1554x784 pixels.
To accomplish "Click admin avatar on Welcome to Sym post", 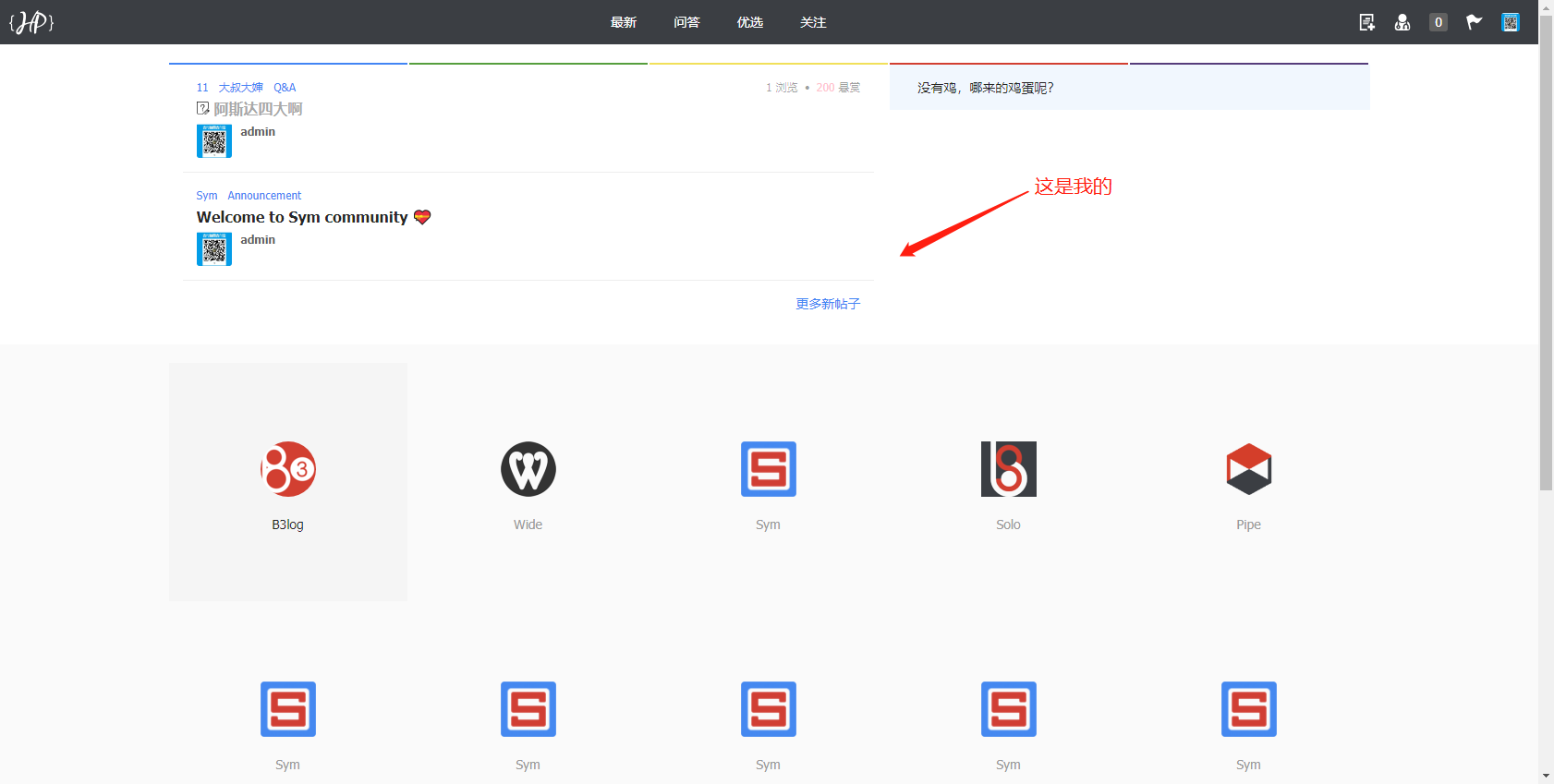I will 214,249.
